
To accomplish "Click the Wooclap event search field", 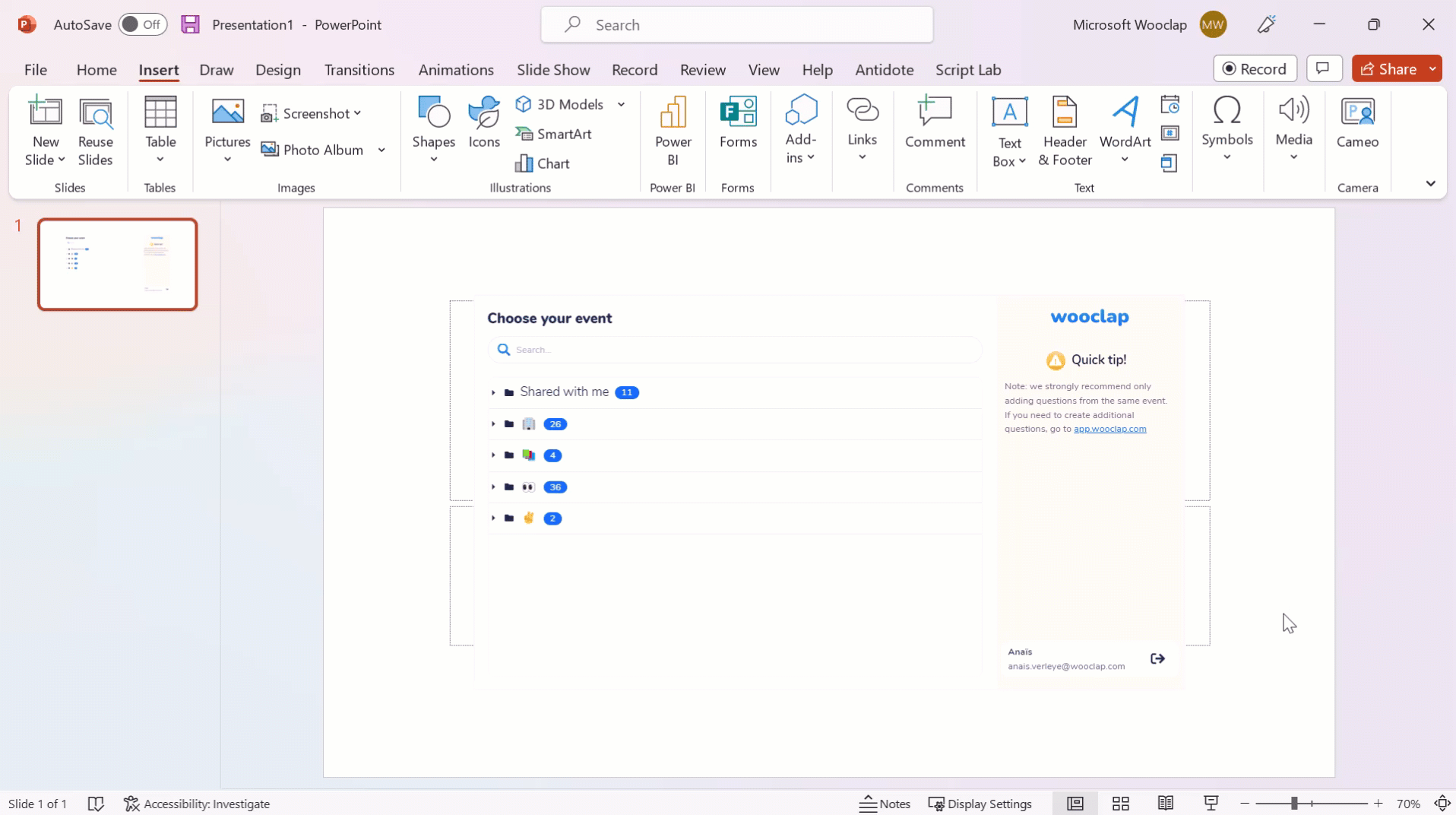I will 735,350.
